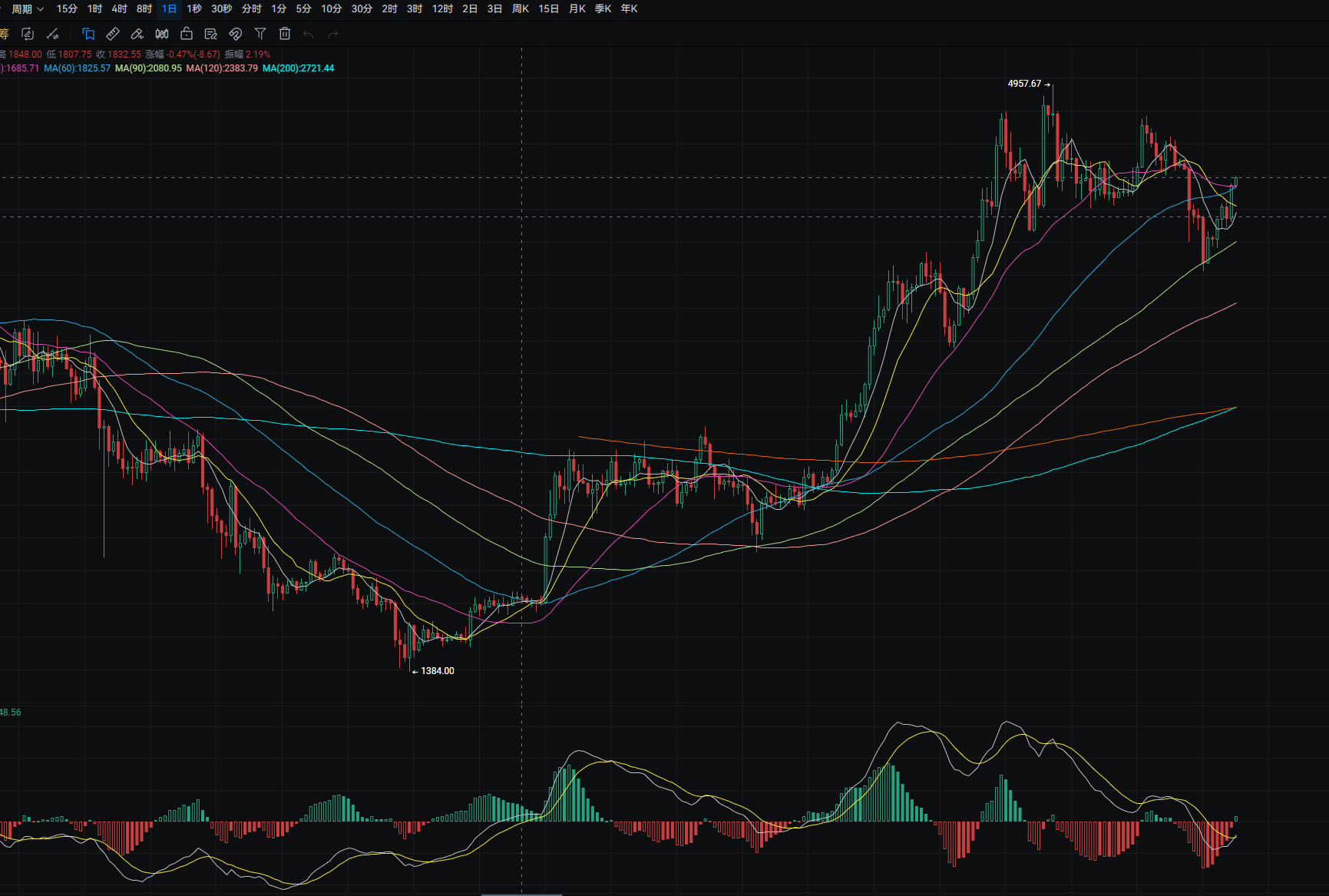Select the 4时 timeframe tab
1329x896 pixels.
pos(119,9)
